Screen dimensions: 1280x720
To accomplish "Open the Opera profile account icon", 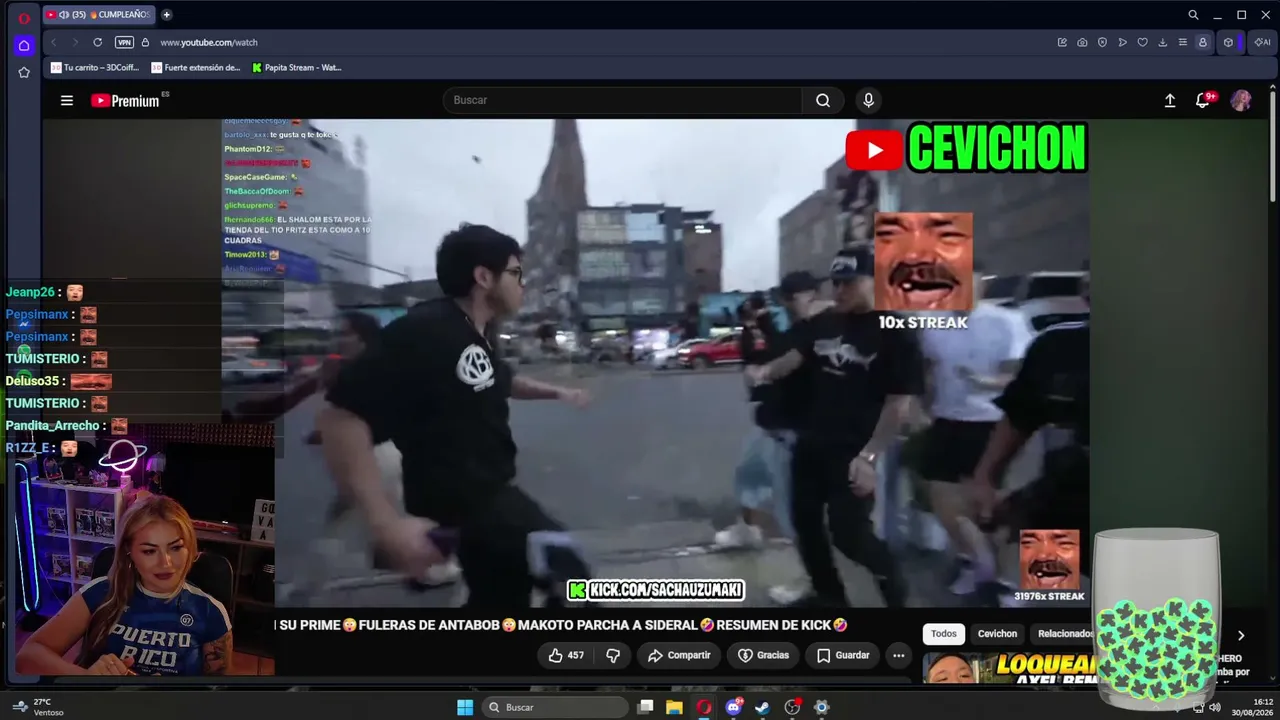I will pyautogui.click(x=1202, y=42).
